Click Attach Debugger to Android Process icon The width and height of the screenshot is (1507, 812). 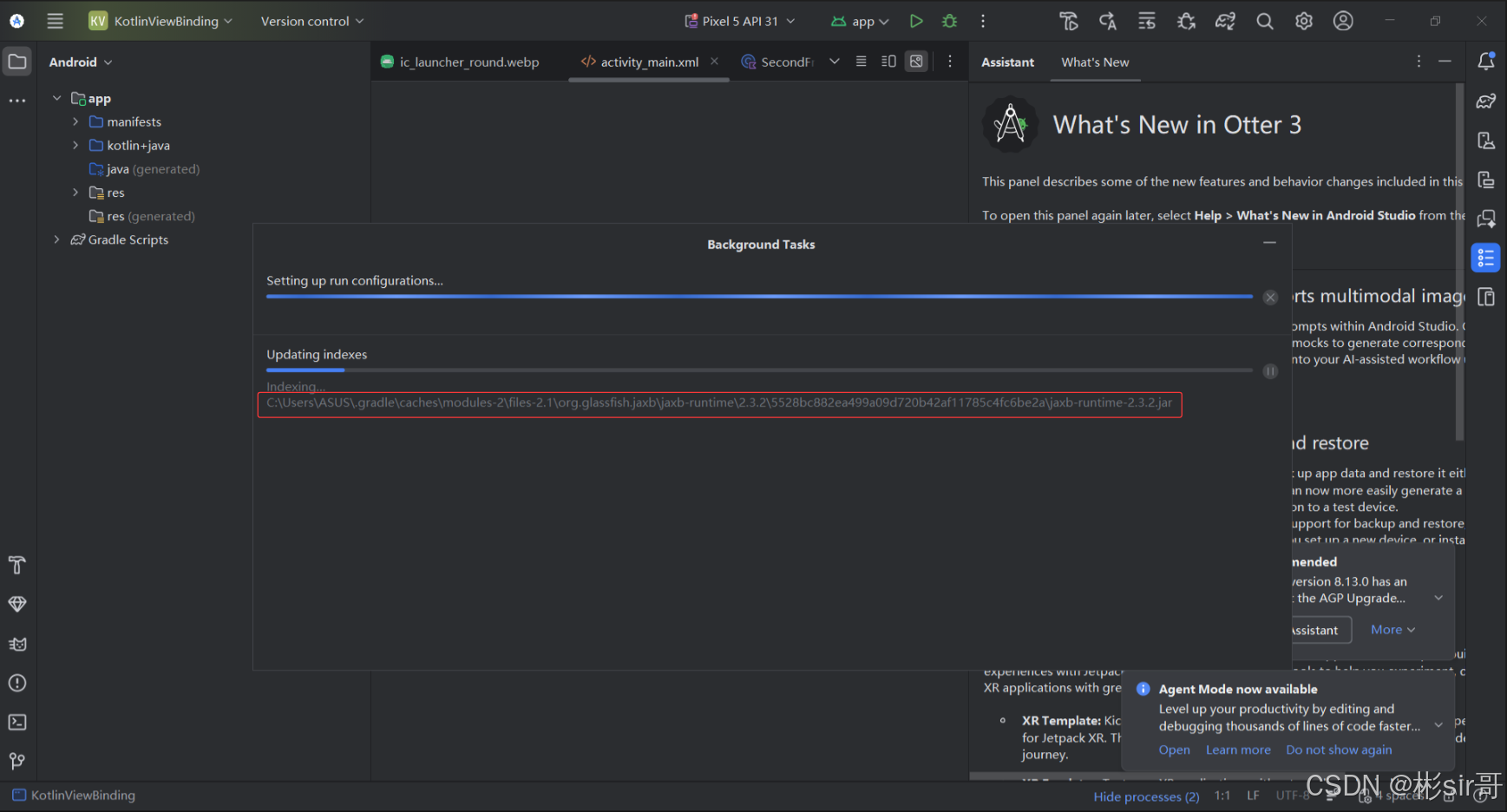click(1186, 21)
